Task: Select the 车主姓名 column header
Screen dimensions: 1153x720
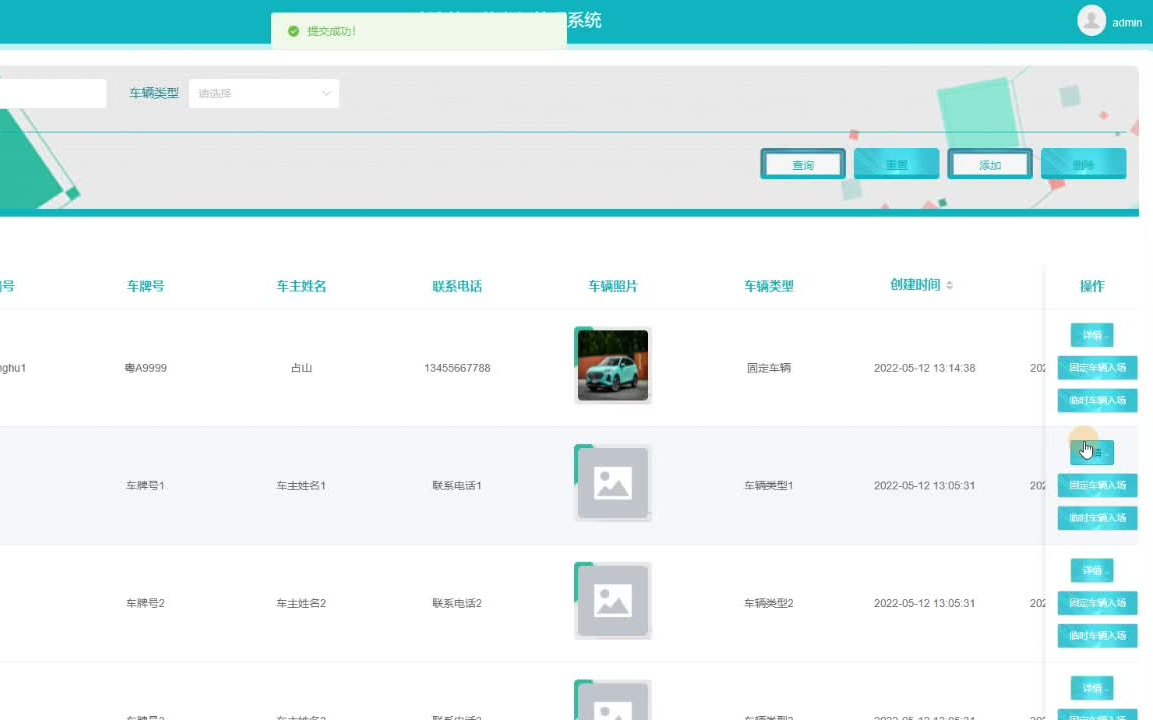Action: pos(301,286)
